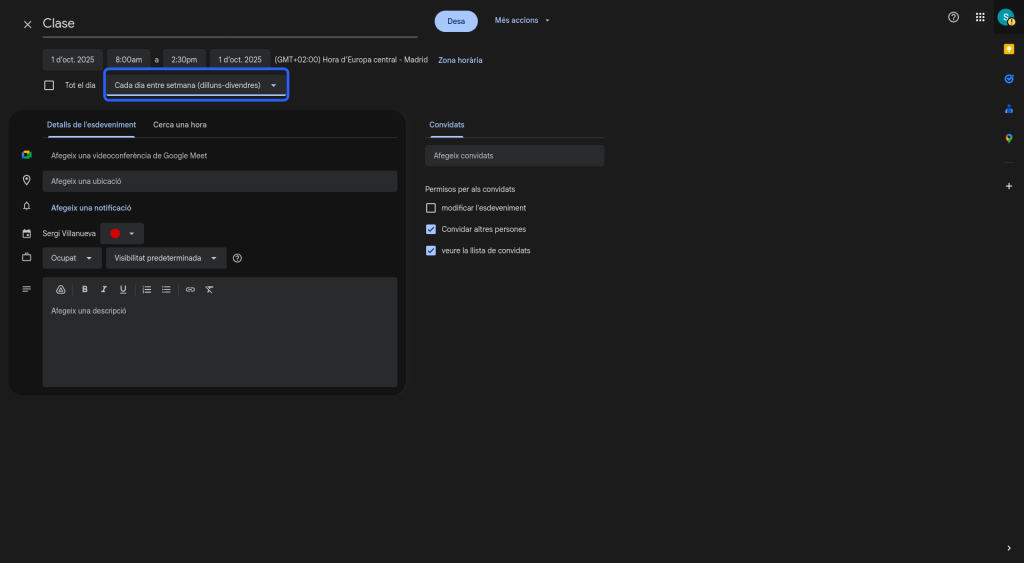The height and width of the screenshot is (563, 1024).
Task: Open the recurrence dropdown 'Cada dia entre setmana'
Action: click(196, 86)
